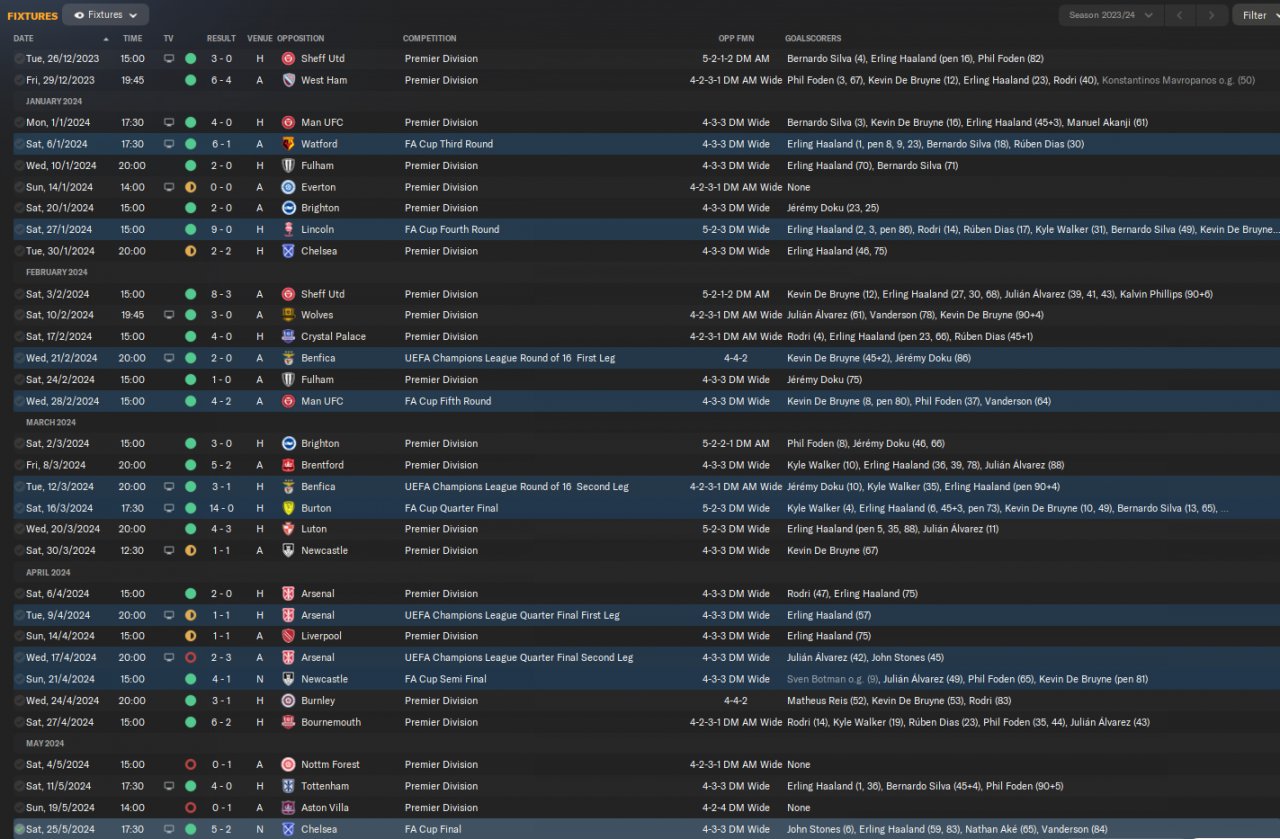Image resolution: width=1280 pixels, height=839 pixels.
Task: Click the tick icon beside Tue, 26/12/2023
Action: click(x=19, y=59)
